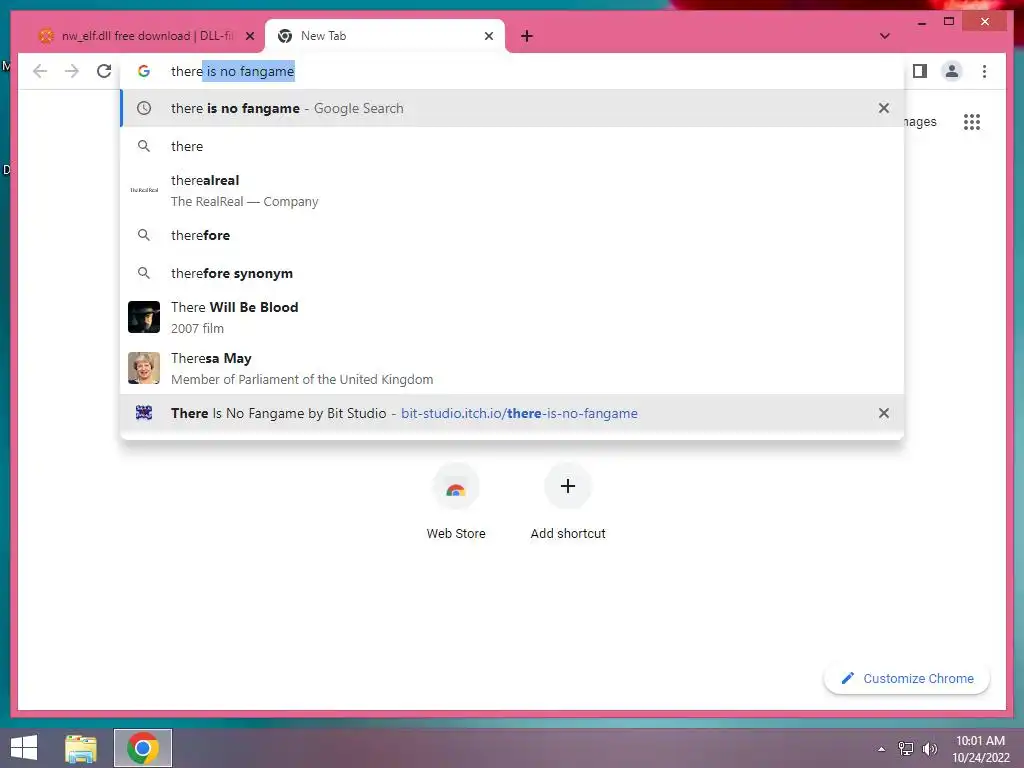Open the Windows Start menu
This screenshot has width=1024, height=768.
24,748
